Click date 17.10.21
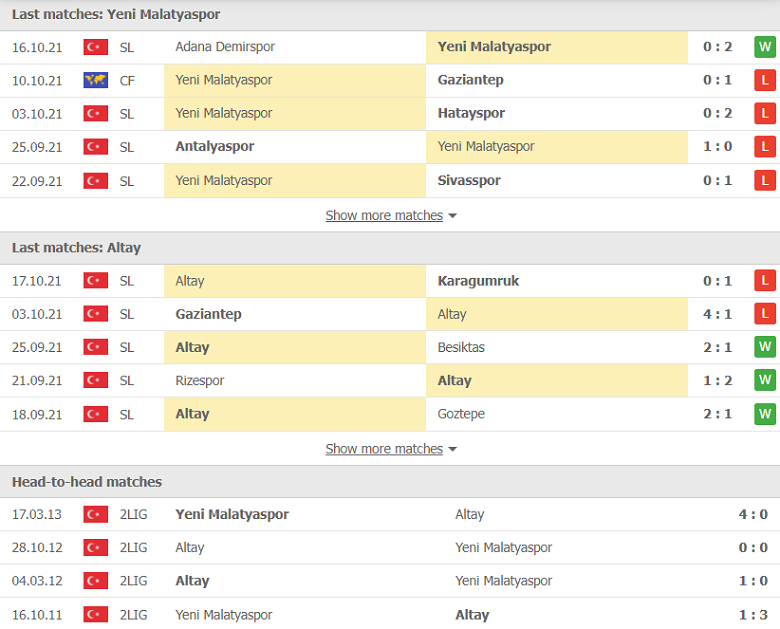Screen dimensions: 780x629 37,281
